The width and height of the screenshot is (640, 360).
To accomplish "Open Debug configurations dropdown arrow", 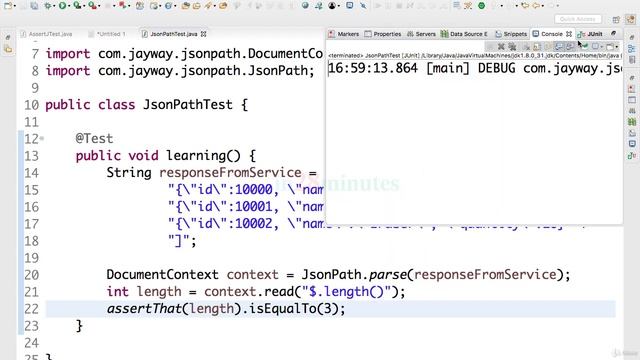I will coord(54,6).
